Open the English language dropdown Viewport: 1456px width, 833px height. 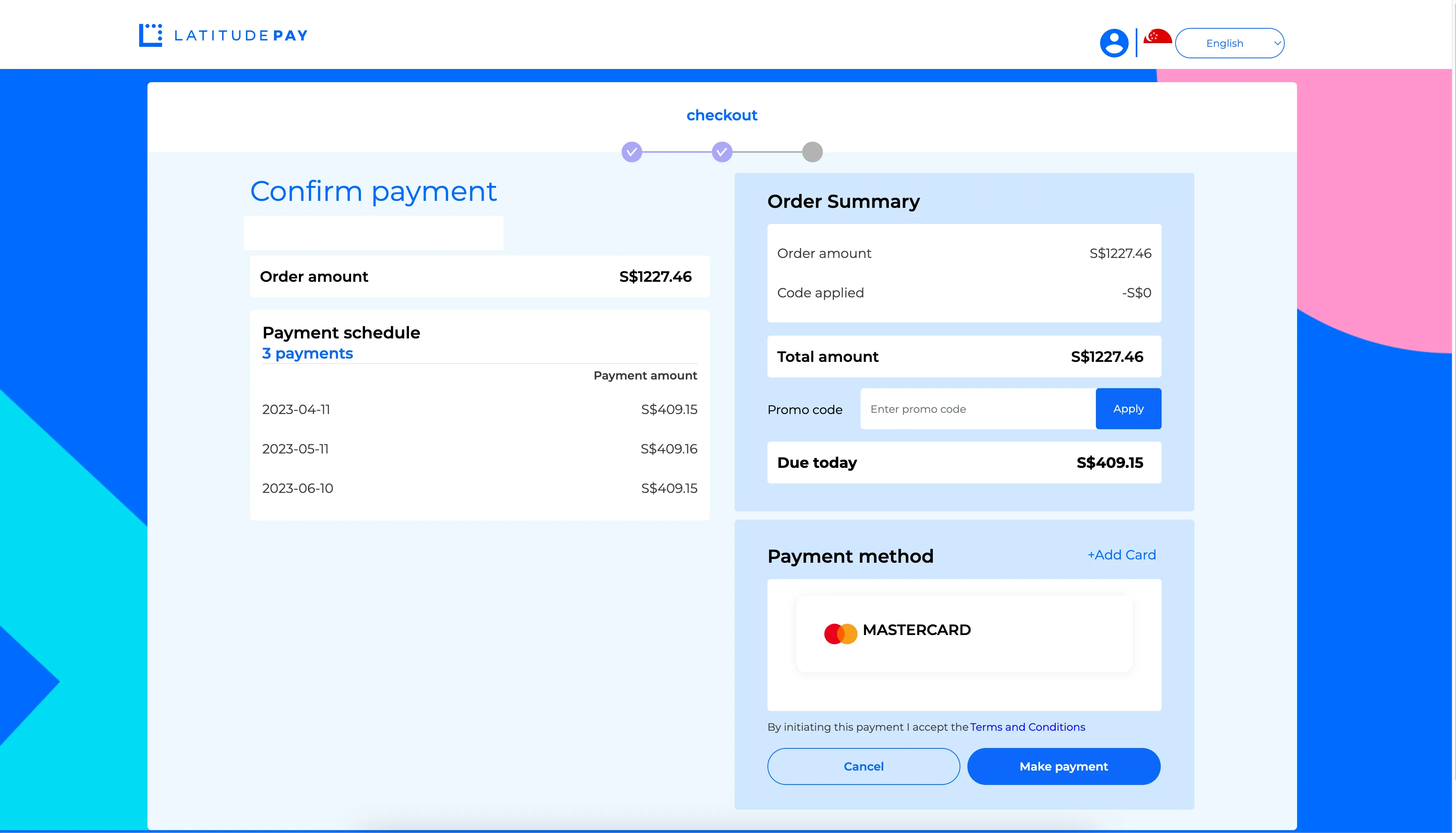(1229, 43)
